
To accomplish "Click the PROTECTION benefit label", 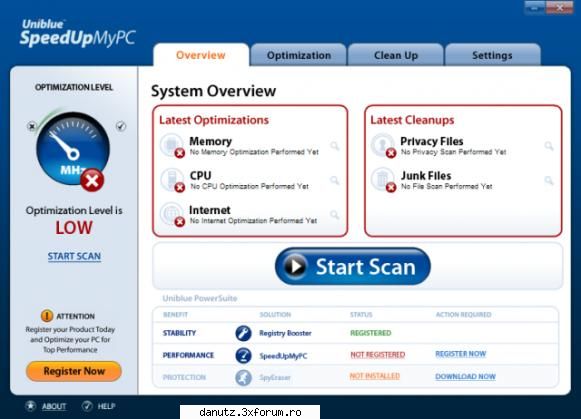I will click(184, 377).
